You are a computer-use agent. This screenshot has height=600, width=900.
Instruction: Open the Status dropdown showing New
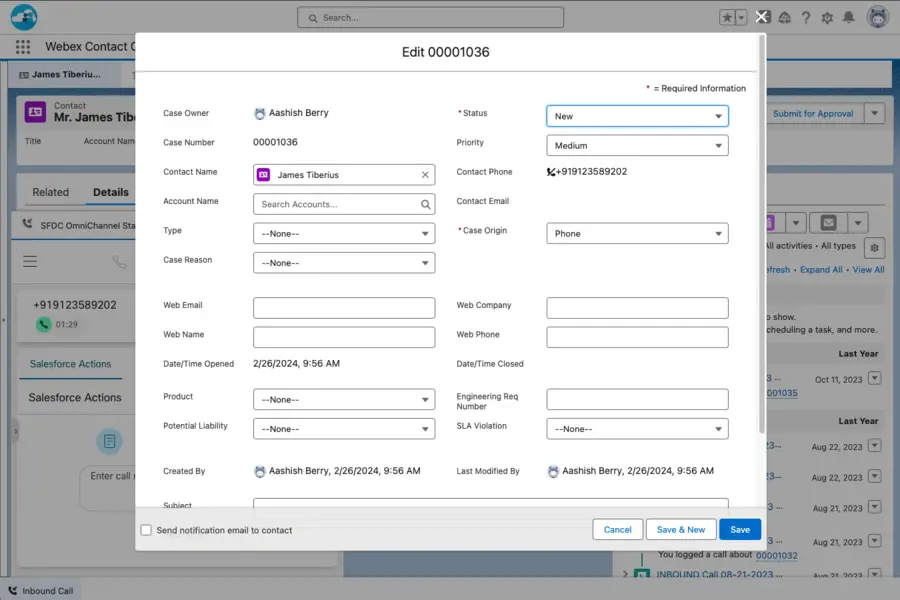[x=637, y=116]
